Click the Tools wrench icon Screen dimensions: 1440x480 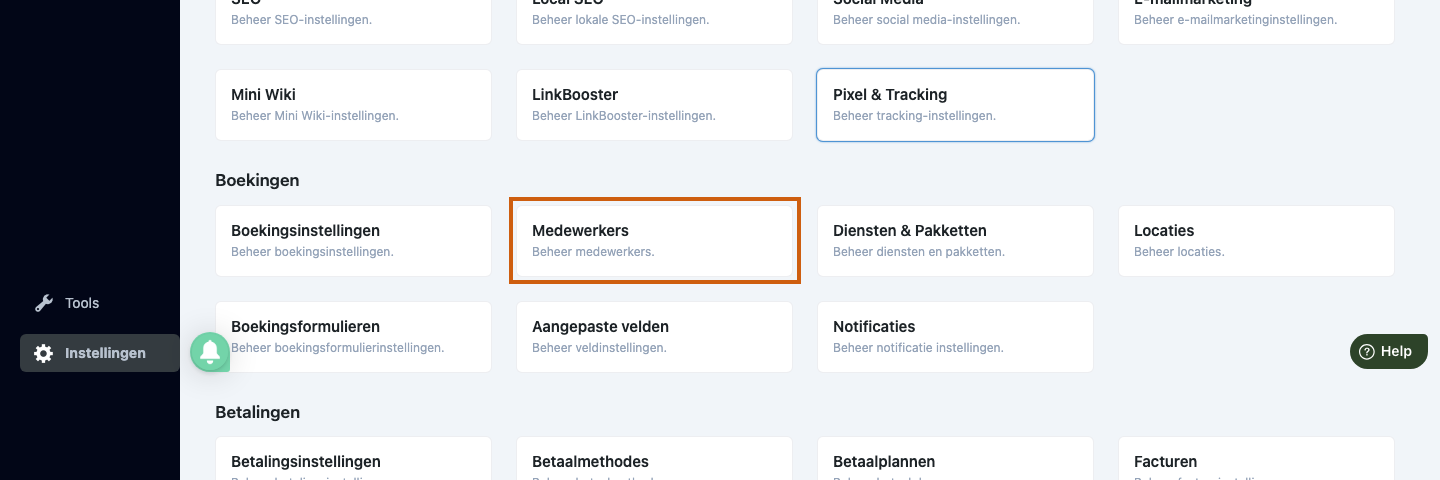43,303
